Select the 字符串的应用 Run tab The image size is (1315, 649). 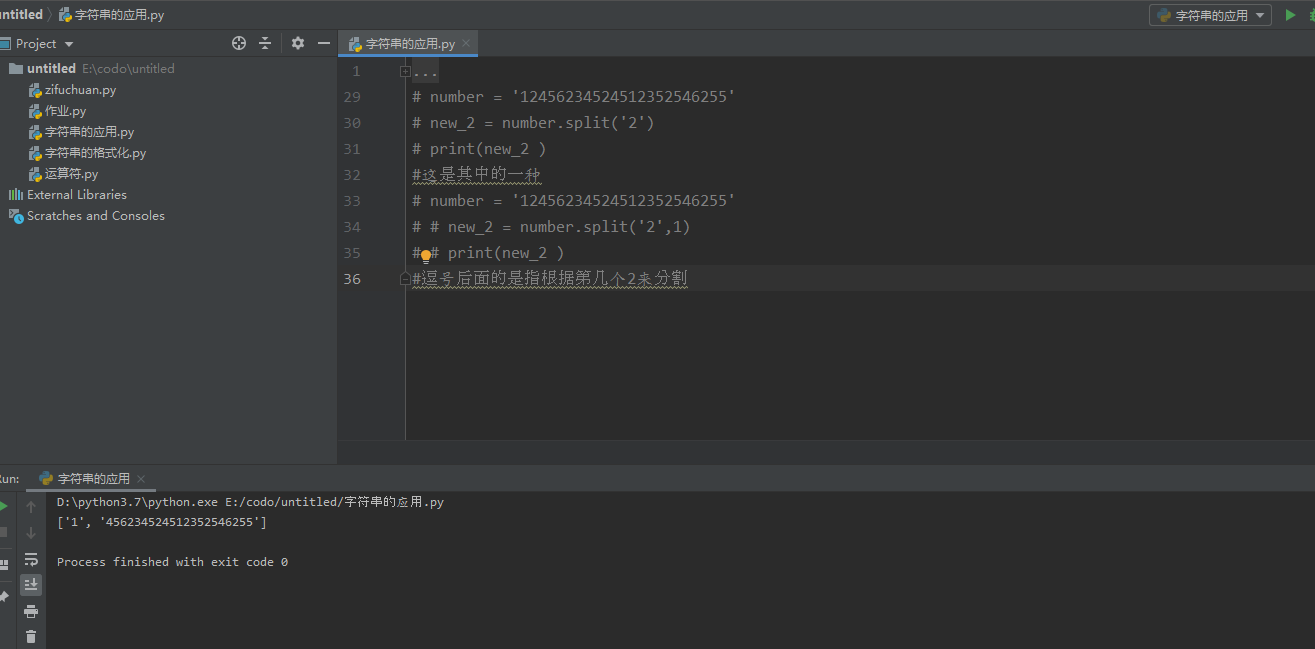[93, 479]
